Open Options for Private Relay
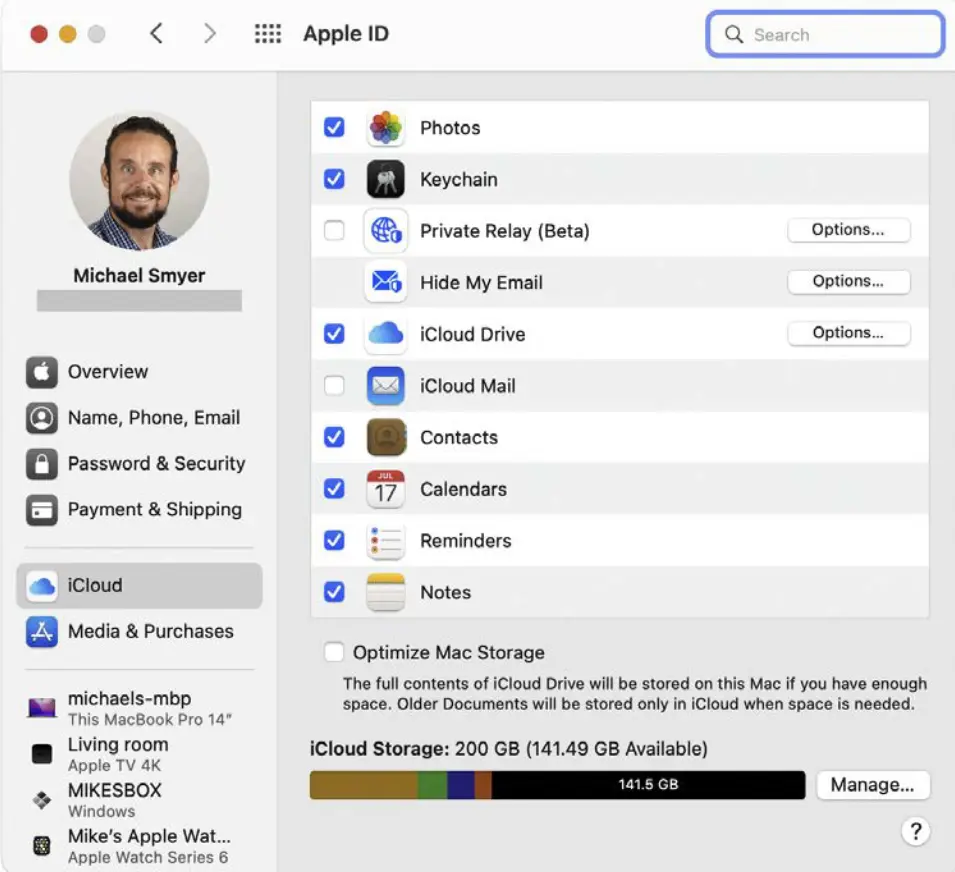 tap(848, 230)
